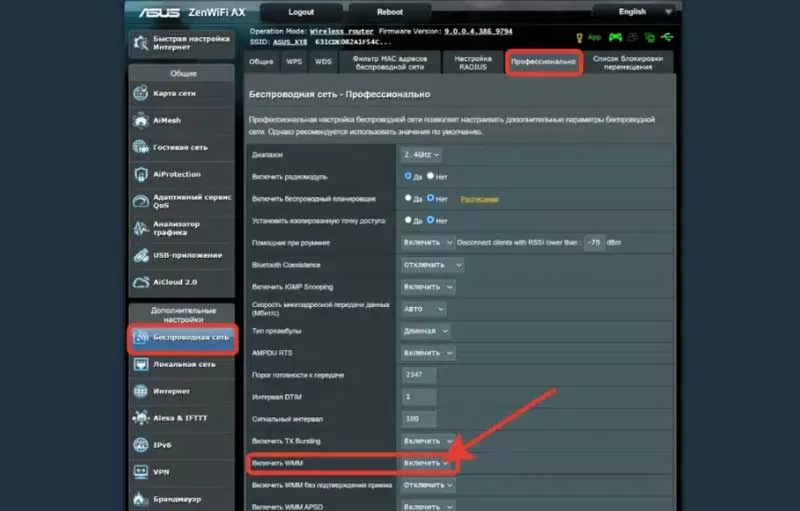
Task: Open the AiProtection shield icon
Action: pos(141,174)
